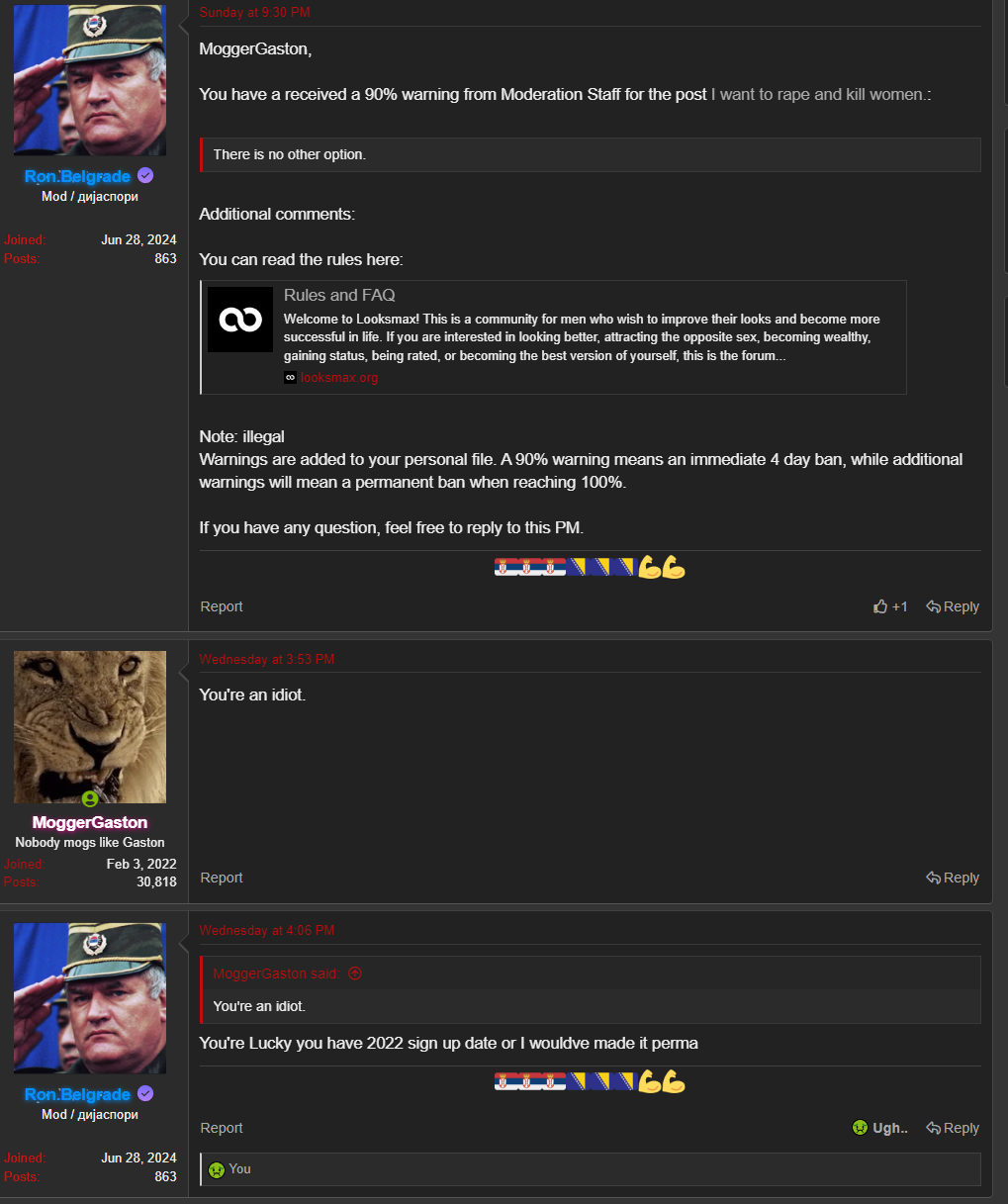Click Reply on the first warning message

953,606
